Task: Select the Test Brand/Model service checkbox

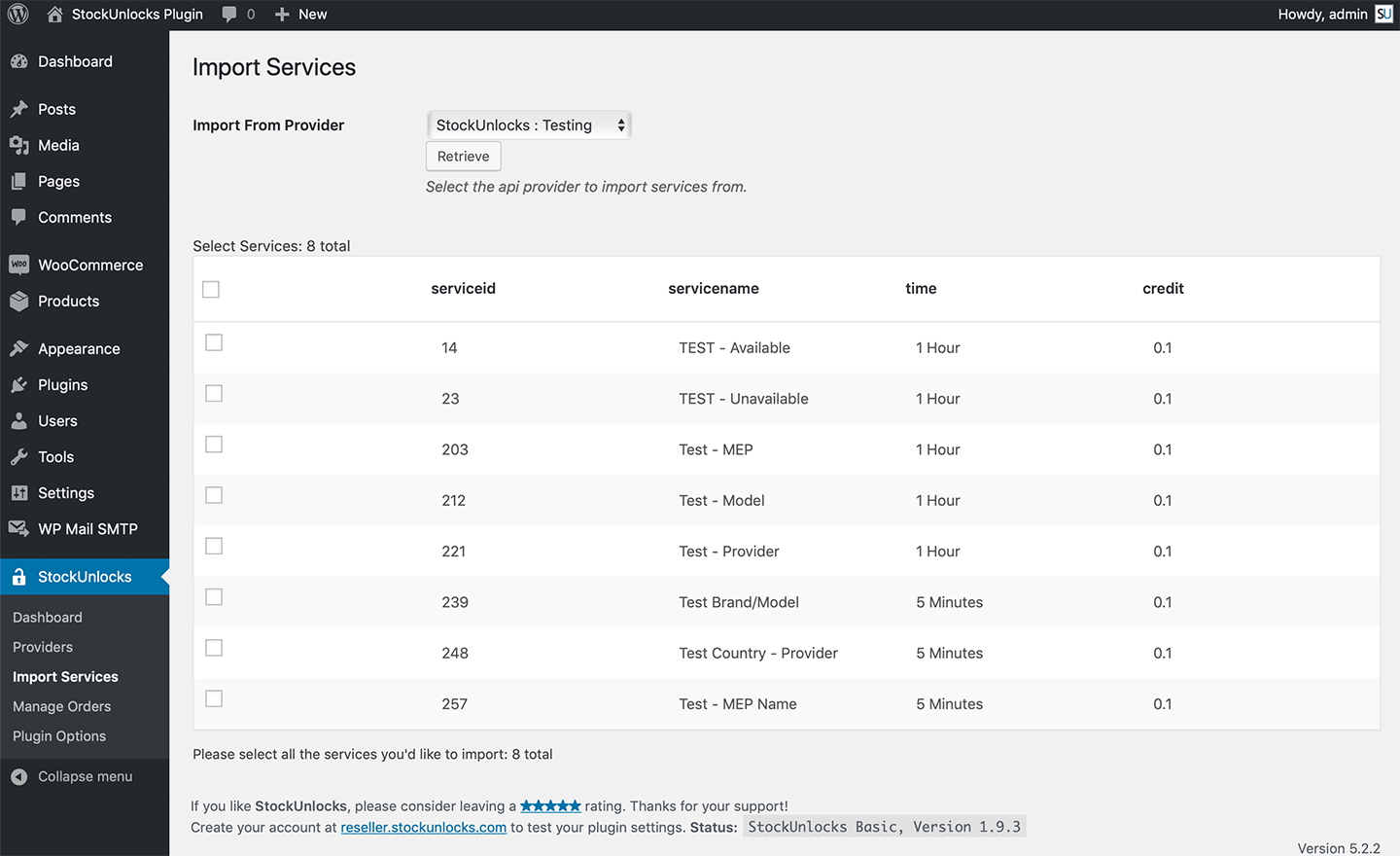Action: tap(214, 597)
